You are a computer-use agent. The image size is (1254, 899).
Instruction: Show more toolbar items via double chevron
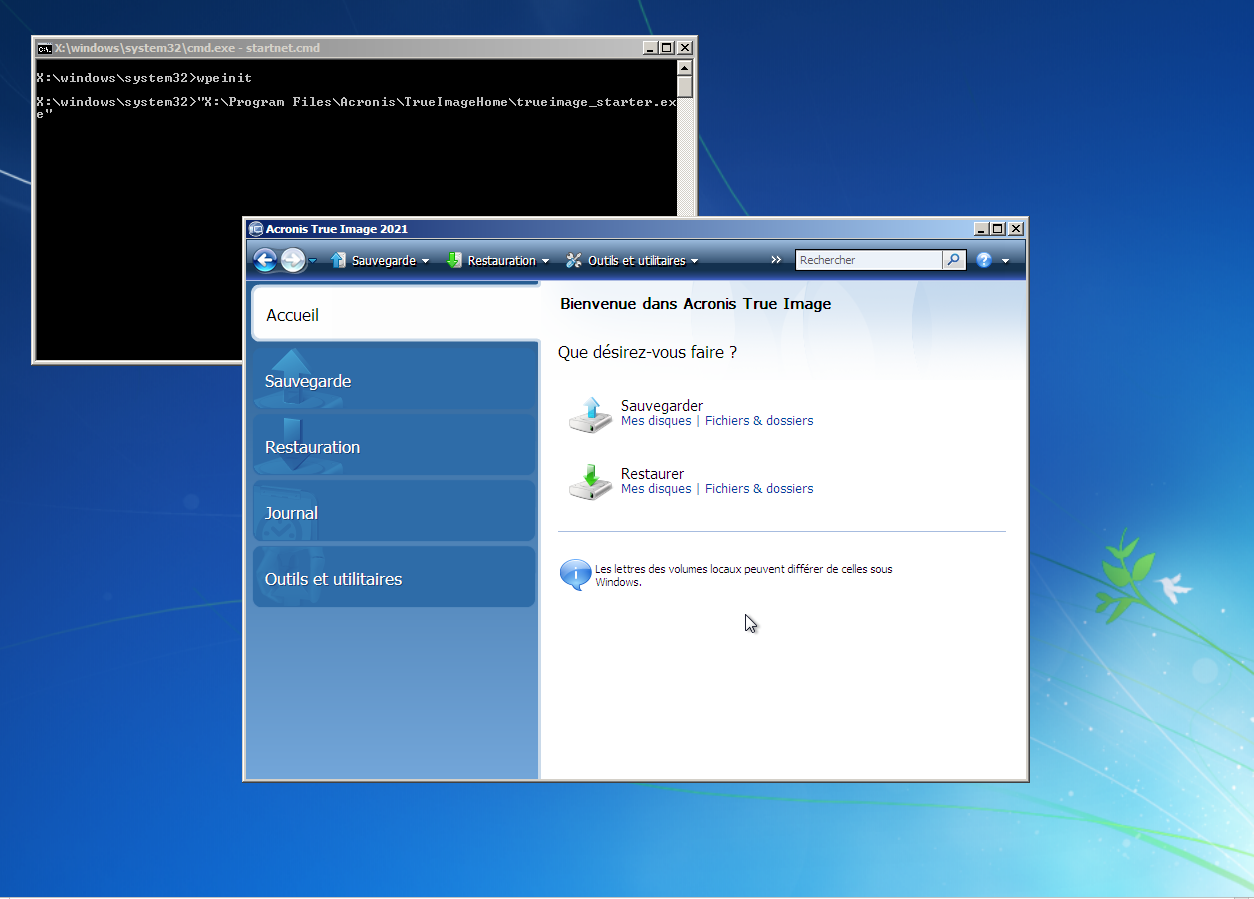(x=776, y=260)
